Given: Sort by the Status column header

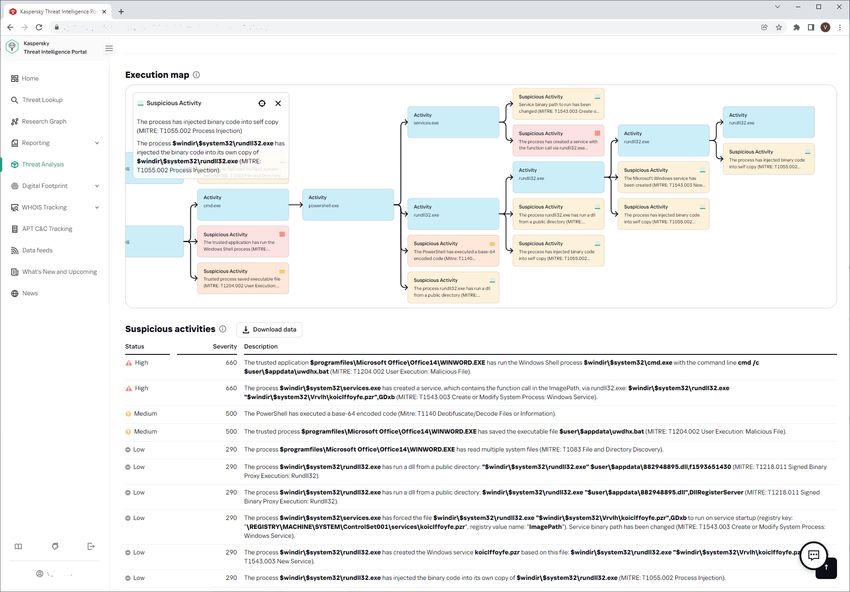Looking at the screenshot, I should tap(135, 346).
